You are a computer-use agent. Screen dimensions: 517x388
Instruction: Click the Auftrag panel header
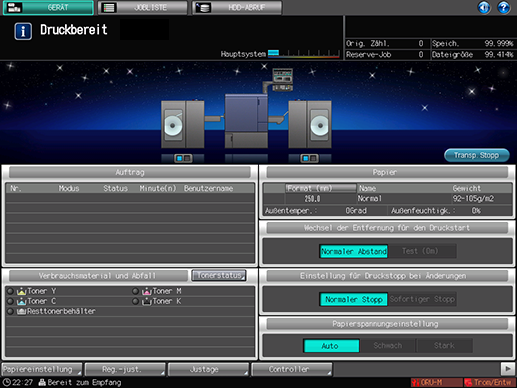(130, 172)
